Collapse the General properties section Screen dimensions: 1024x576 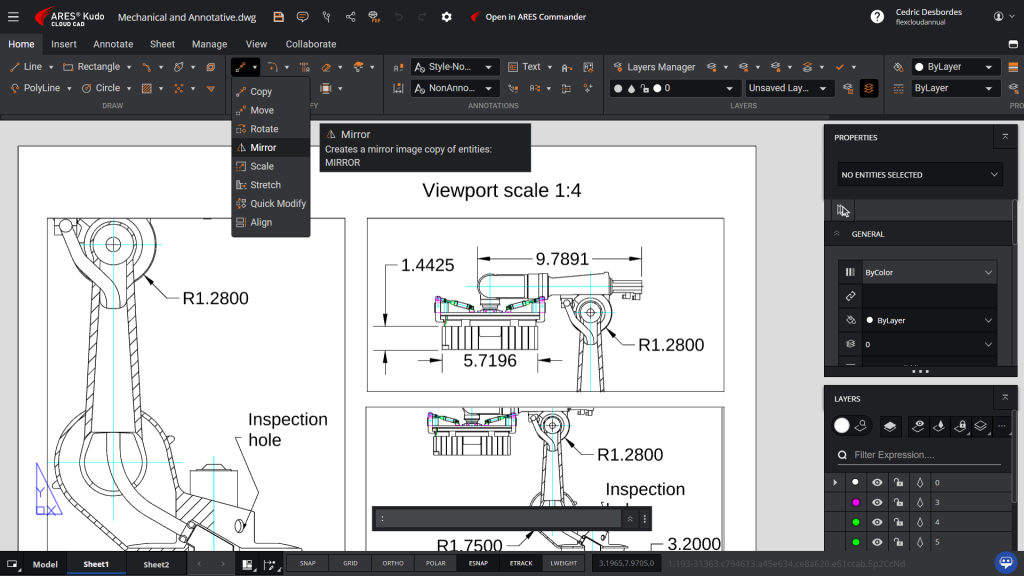pos(837,234)
